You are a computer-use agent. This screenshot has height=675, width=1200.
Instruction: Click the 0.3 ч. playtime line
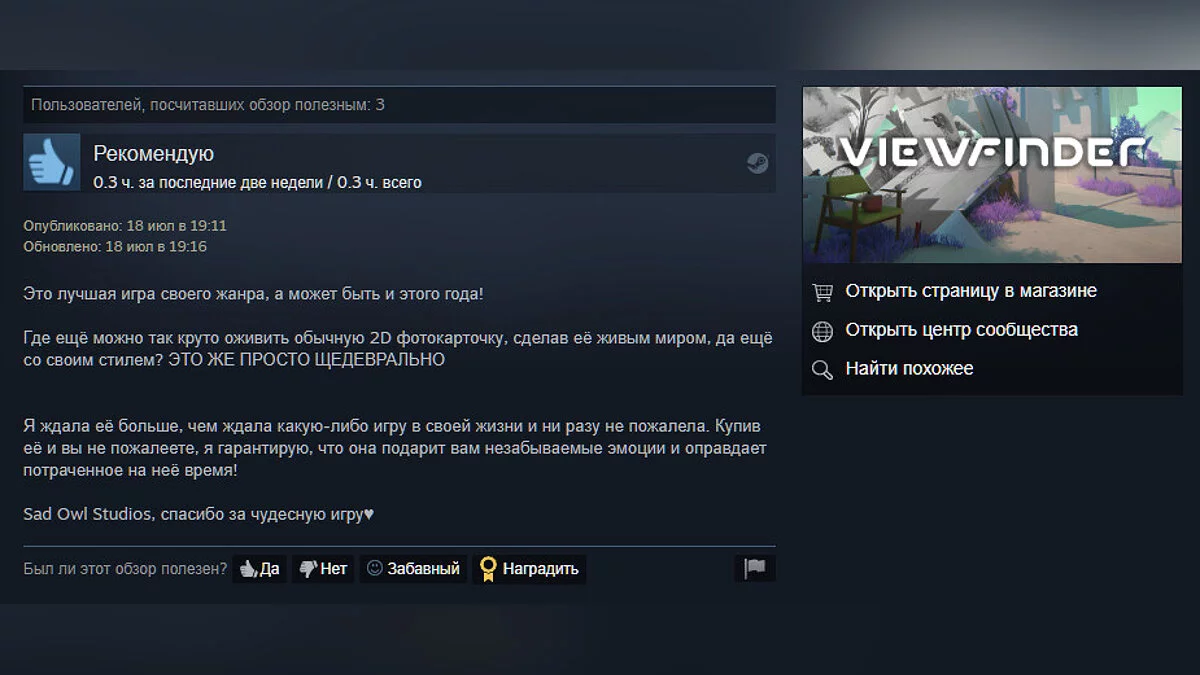257,183
